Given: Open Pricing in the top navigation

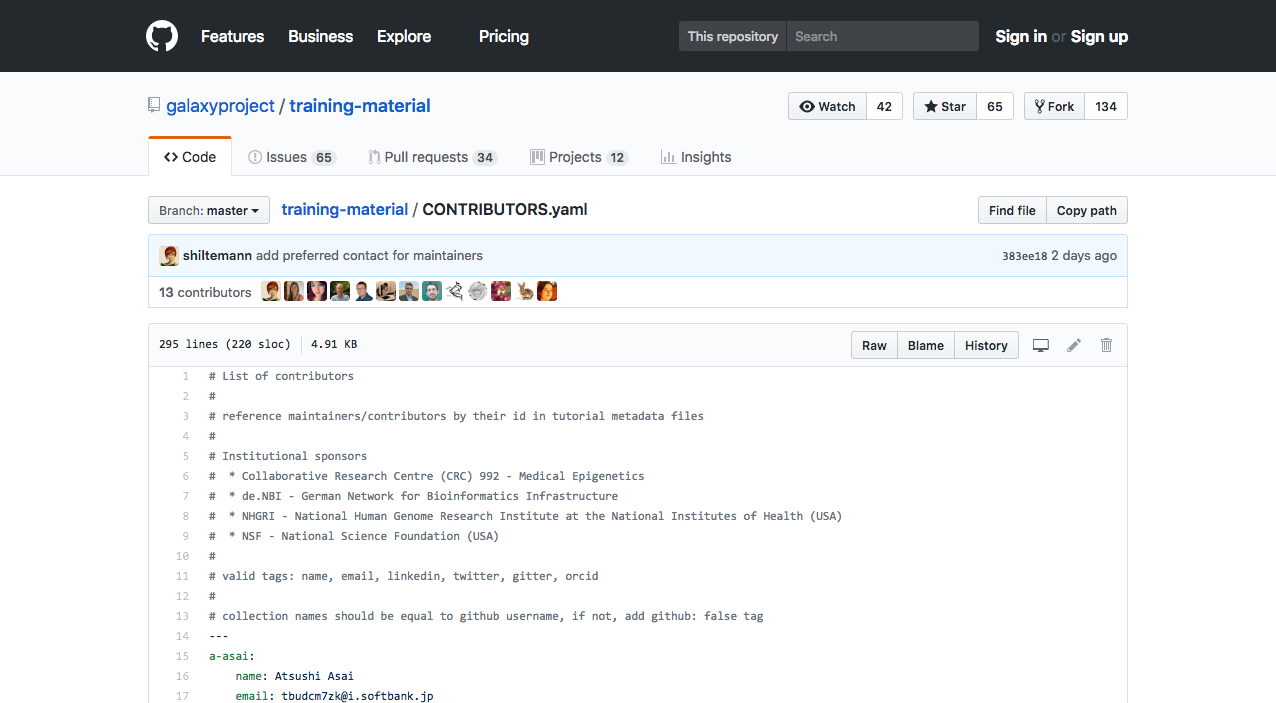Looking at the screenshot, I should pyautogui.click(x=504, y=36).
